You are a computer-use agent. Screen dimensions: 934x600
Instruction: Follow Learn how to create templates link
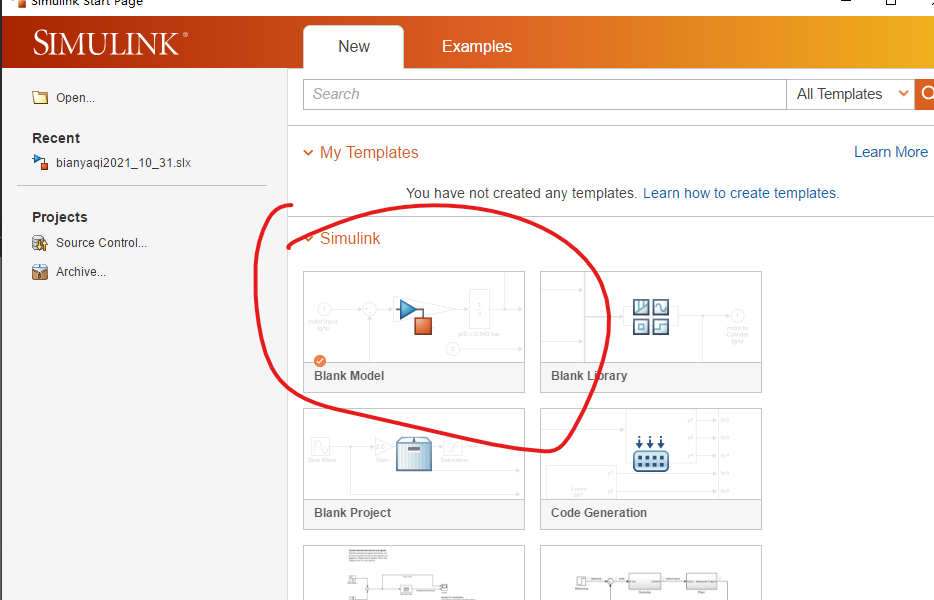click(741, 193)
